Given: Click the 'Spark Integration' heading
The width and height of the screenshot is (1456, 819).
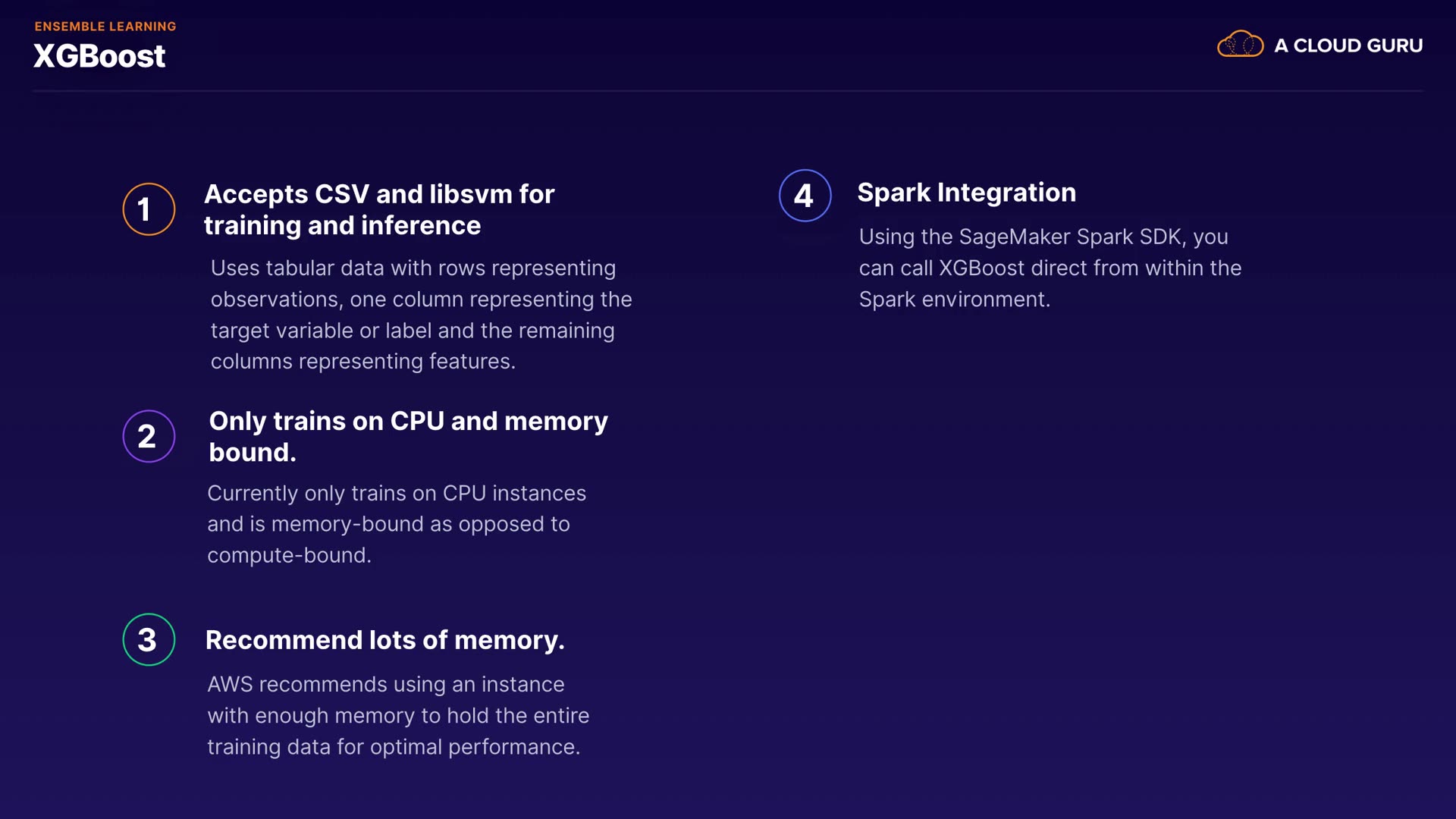Looking at the screenshot, I should [966, 193].
